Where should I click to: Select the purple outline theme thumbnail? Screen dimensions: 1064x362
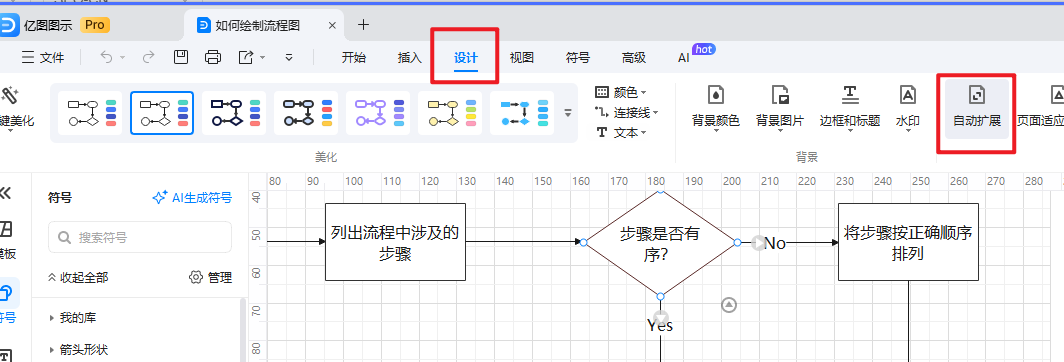pos(378,113)
